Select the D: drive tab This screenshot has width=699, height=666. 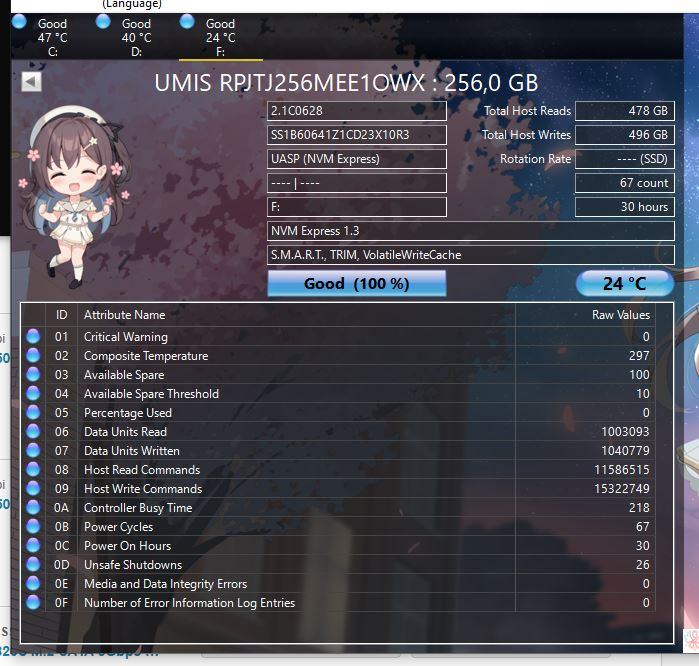tap(136, 37)
